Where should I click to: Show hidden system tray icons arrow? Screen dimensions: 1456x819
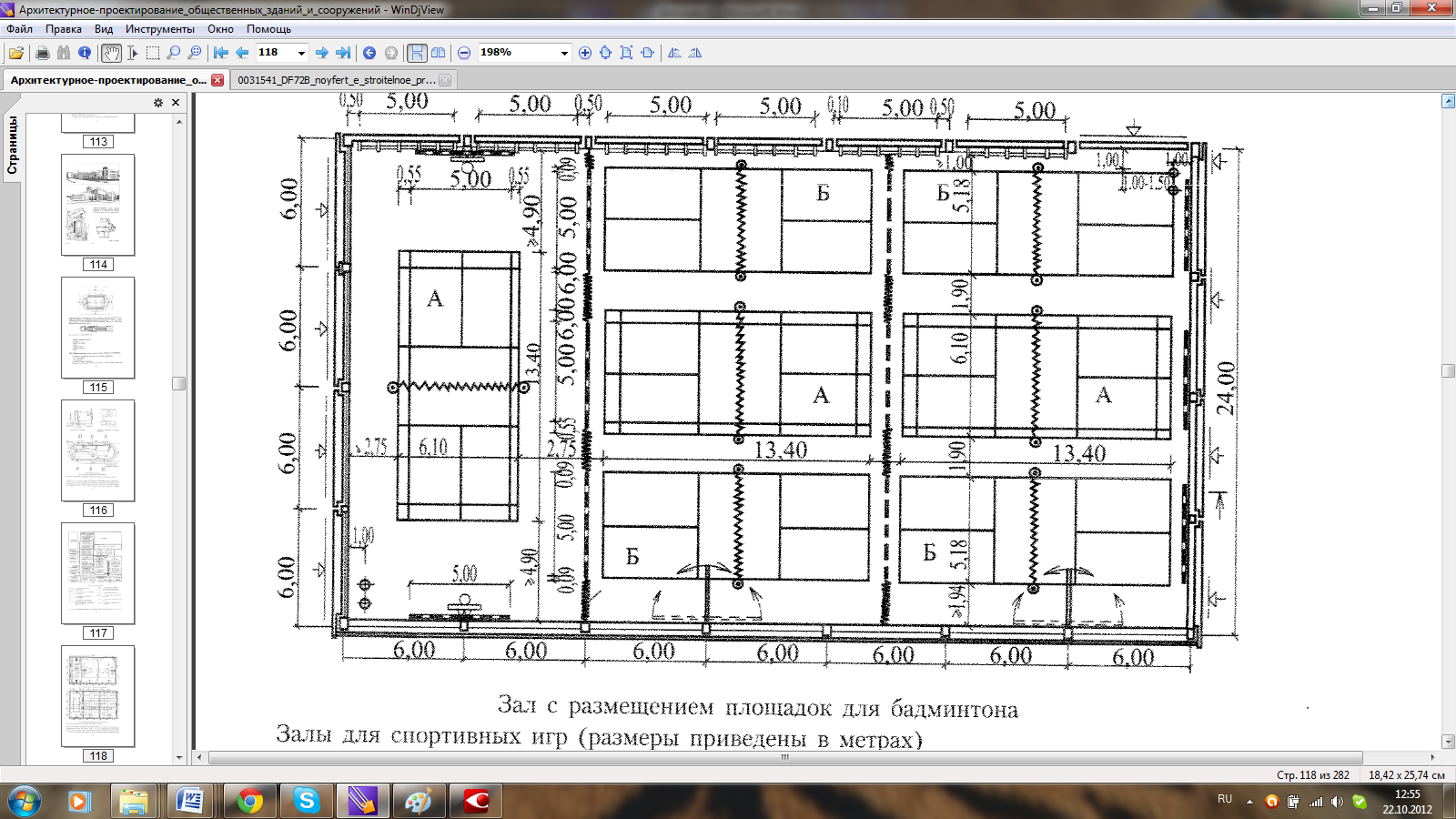(1249, 802)
